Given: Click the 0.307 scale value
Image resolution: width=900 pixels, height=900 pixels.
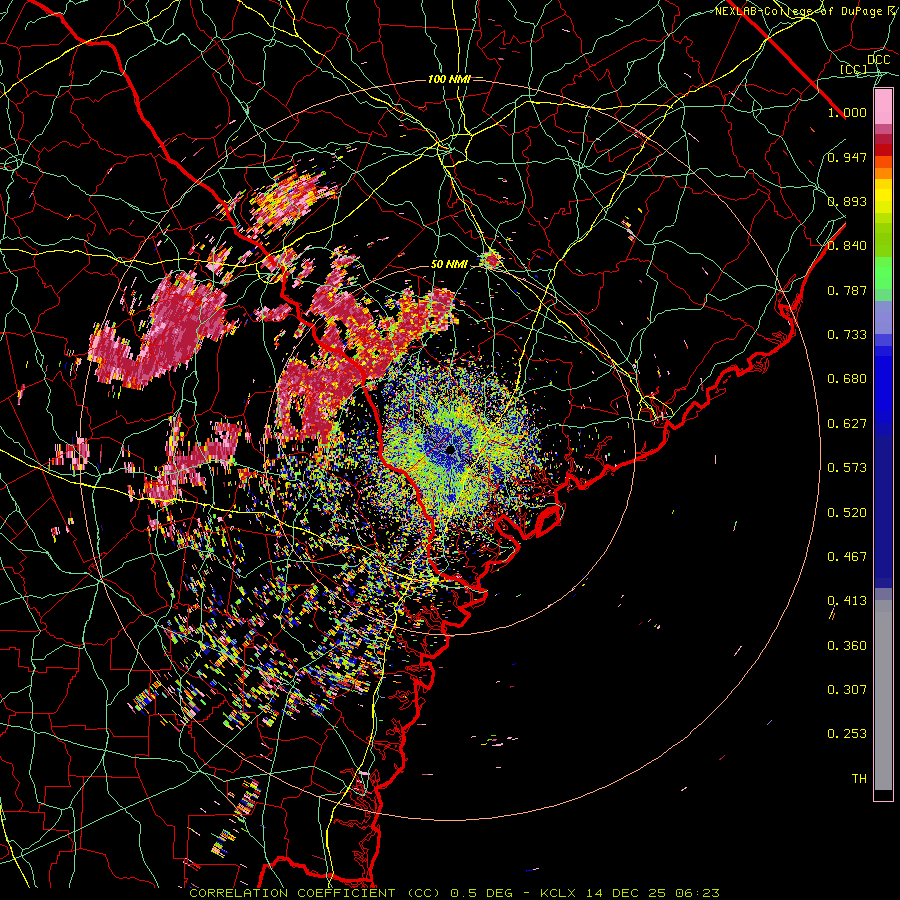Looking at the screenshot, I should [847, 690].
